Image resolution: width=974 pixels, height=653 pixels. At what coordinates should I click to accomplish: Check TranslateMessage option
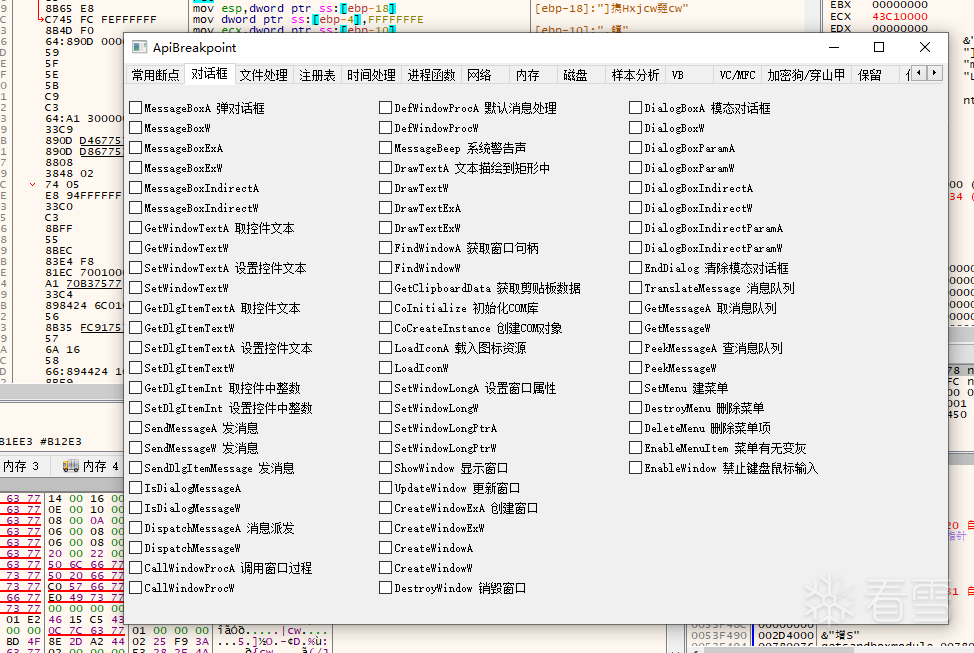[x=635, y=288]
